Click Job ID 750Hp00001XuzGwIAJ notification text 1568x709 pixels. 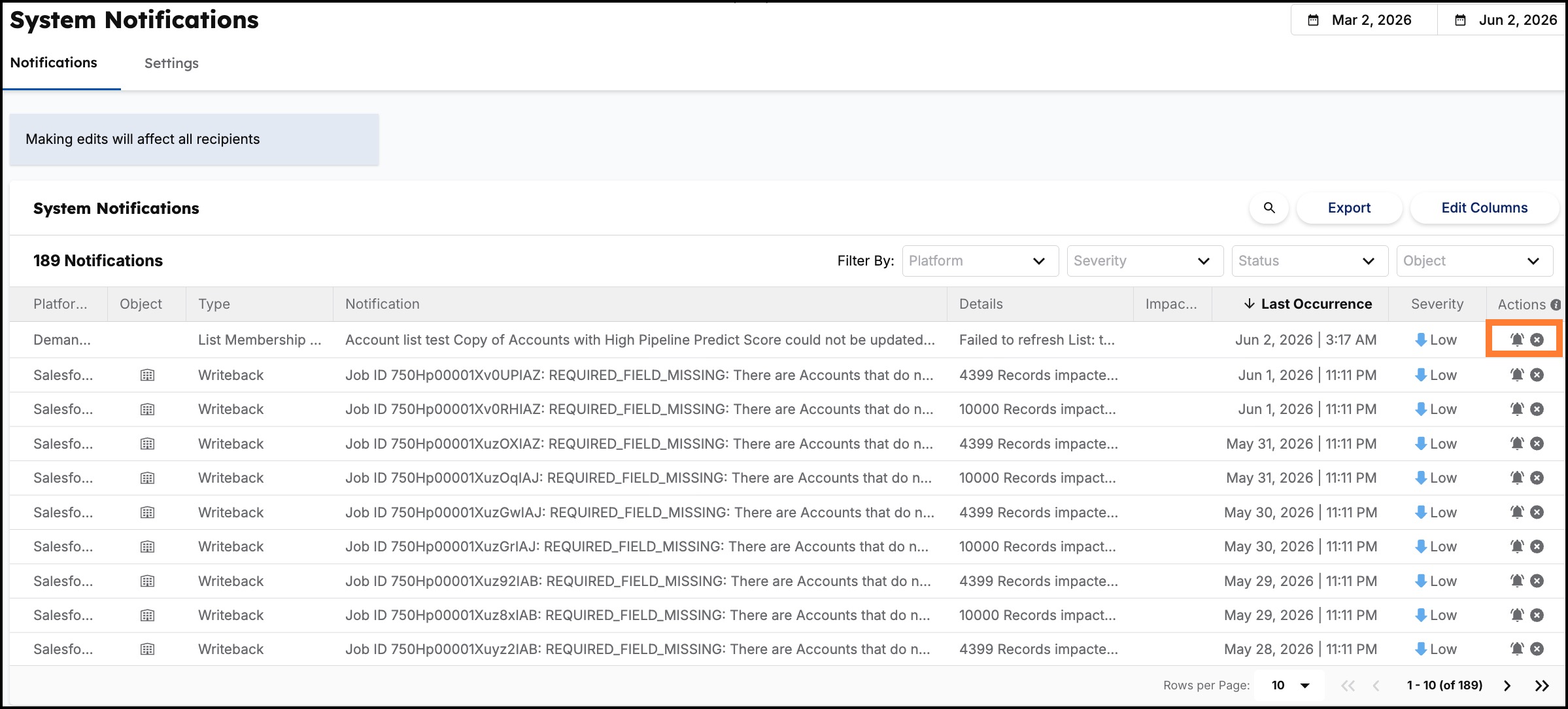coord(639,513)
